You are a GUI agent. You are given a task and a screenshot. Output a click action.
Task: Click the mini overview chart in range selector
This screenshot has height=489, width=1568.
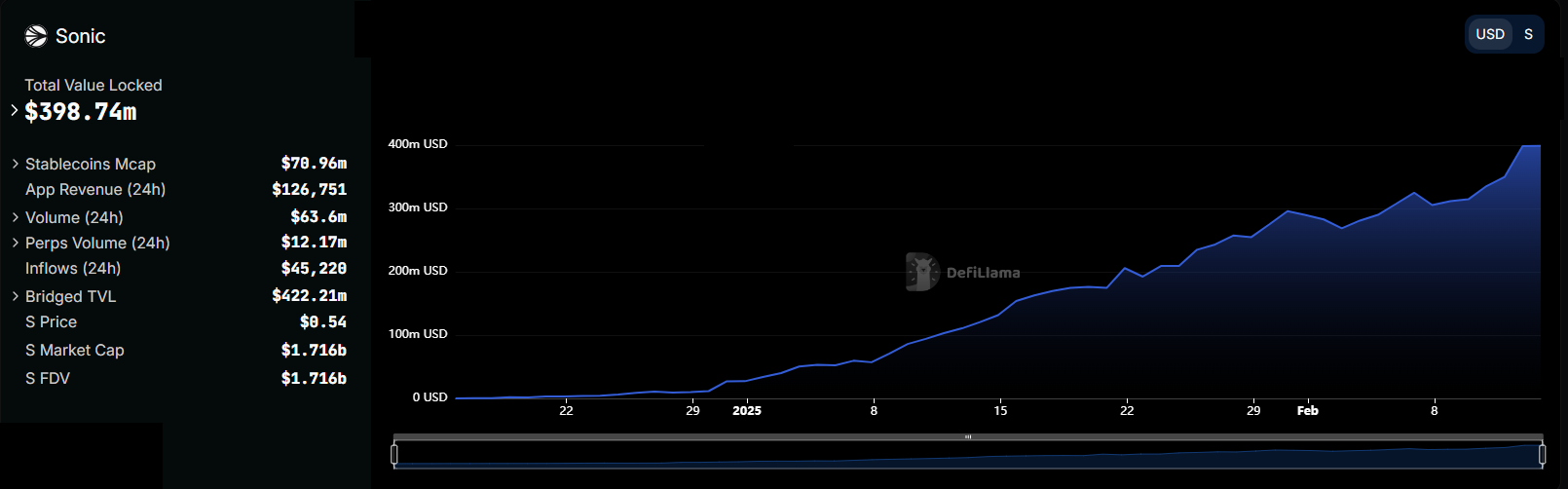968,455
